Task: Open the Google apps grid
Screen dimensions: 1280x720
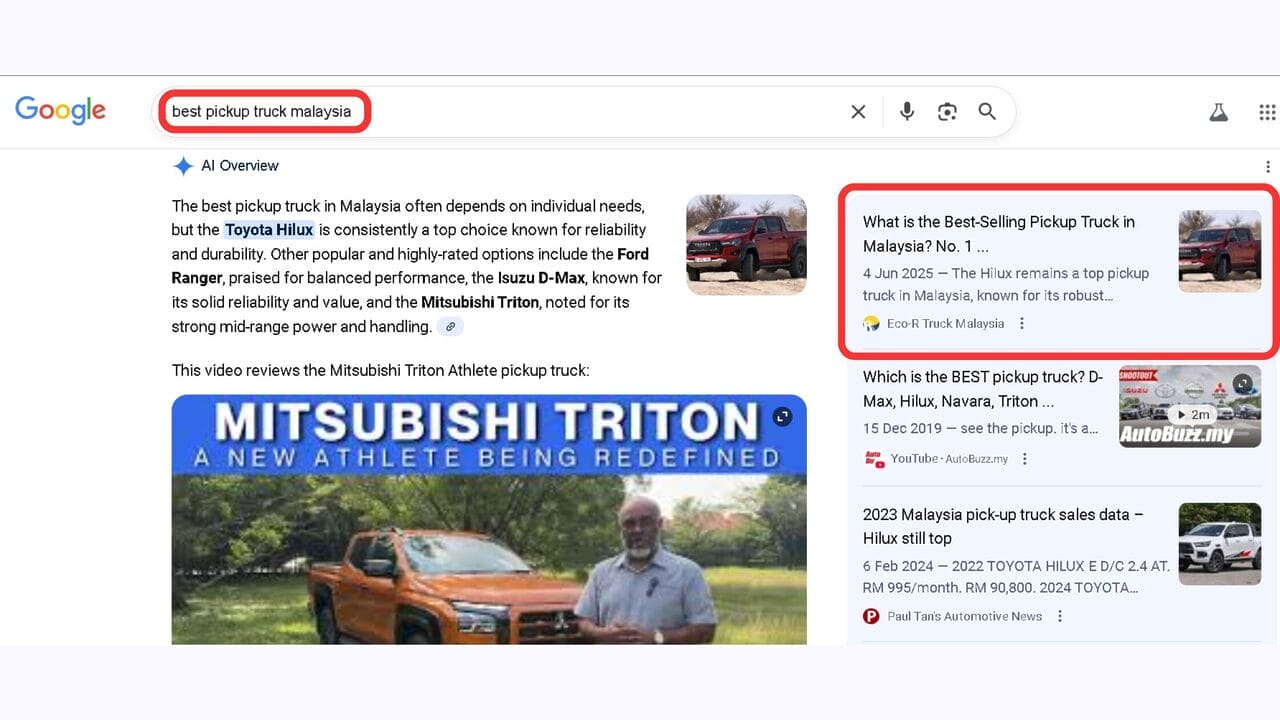Action: [x=1267, y=112]
